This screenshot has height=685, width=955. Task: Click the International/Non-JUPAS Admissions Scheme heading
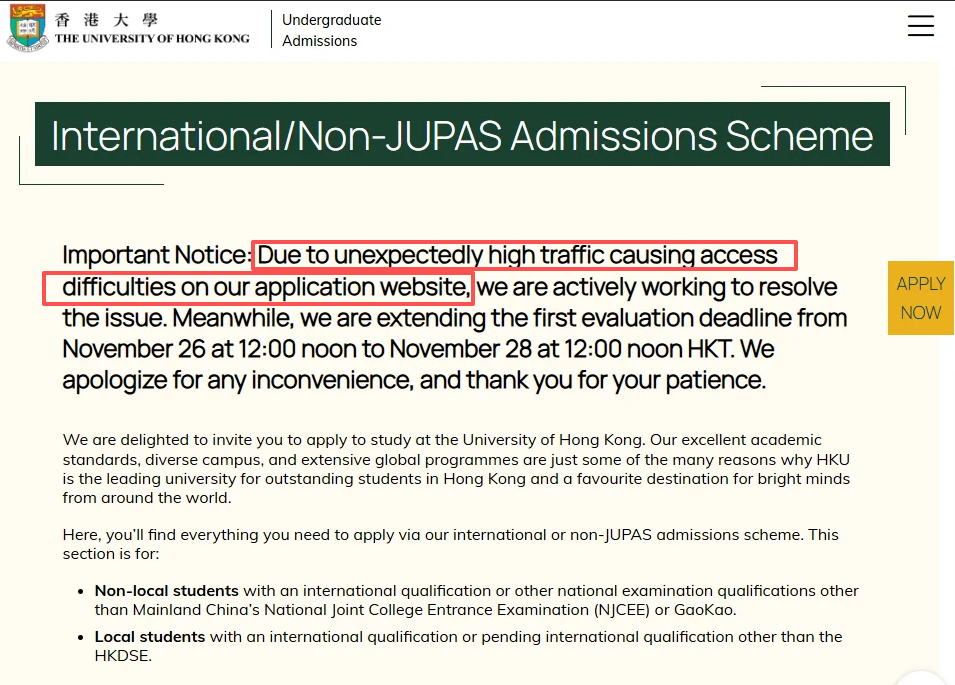click(462, 135)
